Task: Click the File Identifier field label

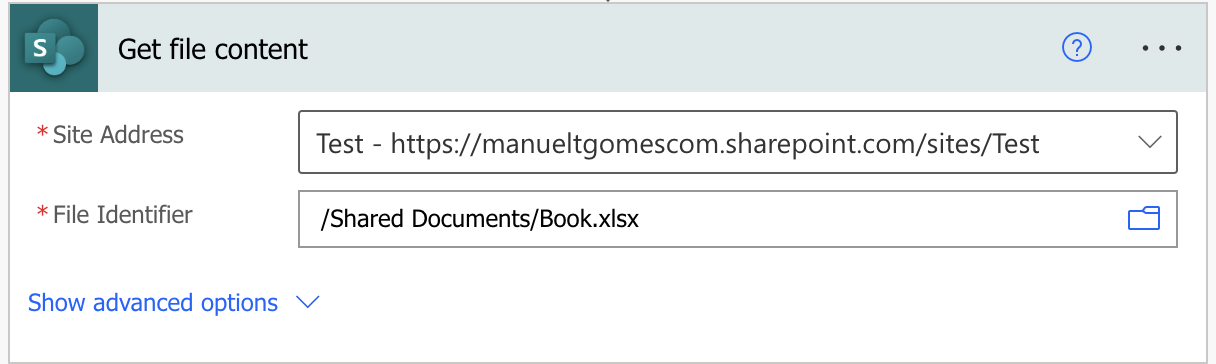Action: click(122, 214)
